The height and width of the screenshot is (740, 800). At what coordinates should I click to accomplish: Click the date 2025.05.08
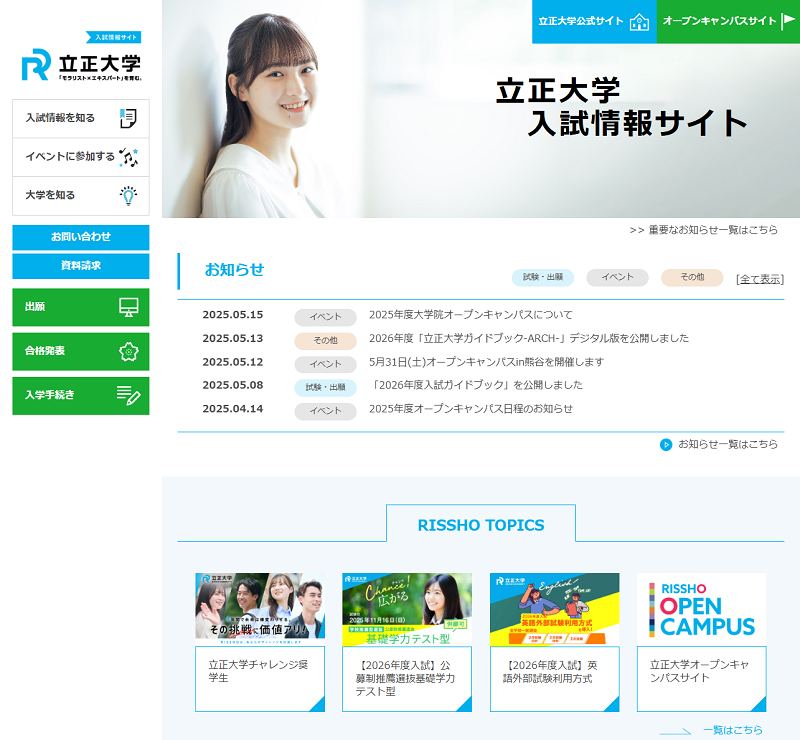(x=233, y=385)
